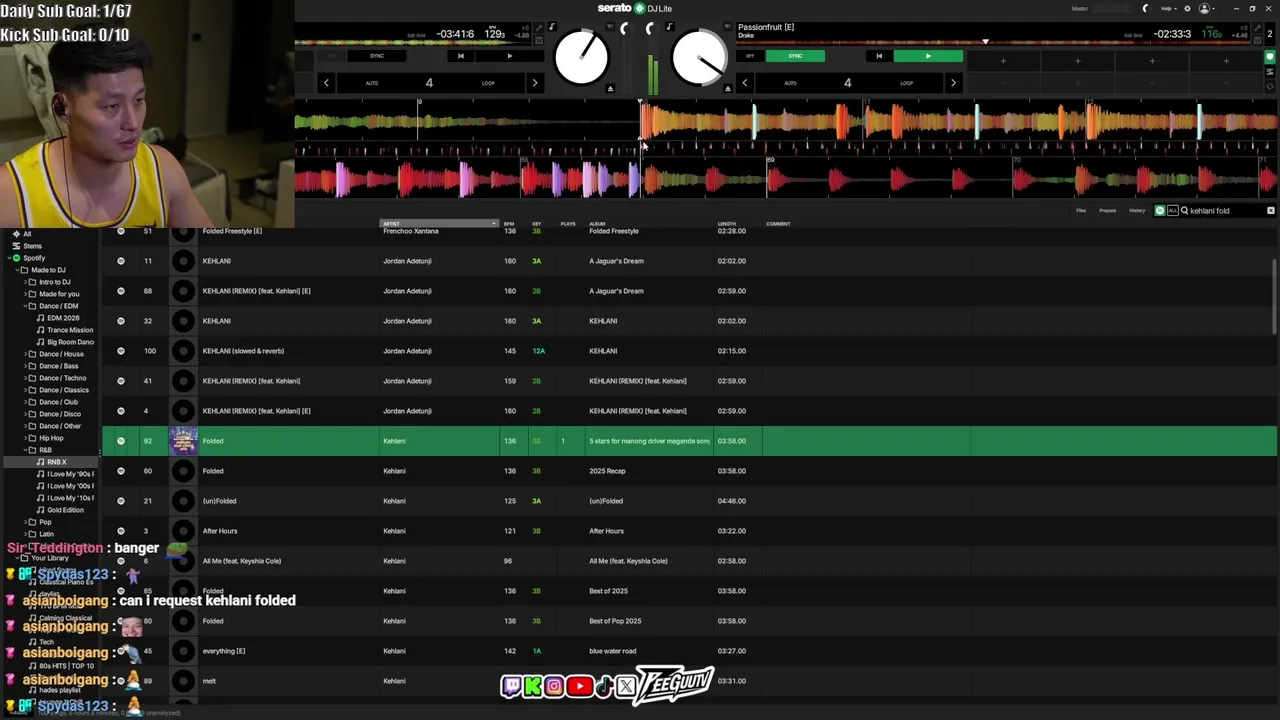This screenshot has width=1280, height=720.
Task: Select 'All Me (feat. Keyshia Cole)' track
Action: (242, 561)
